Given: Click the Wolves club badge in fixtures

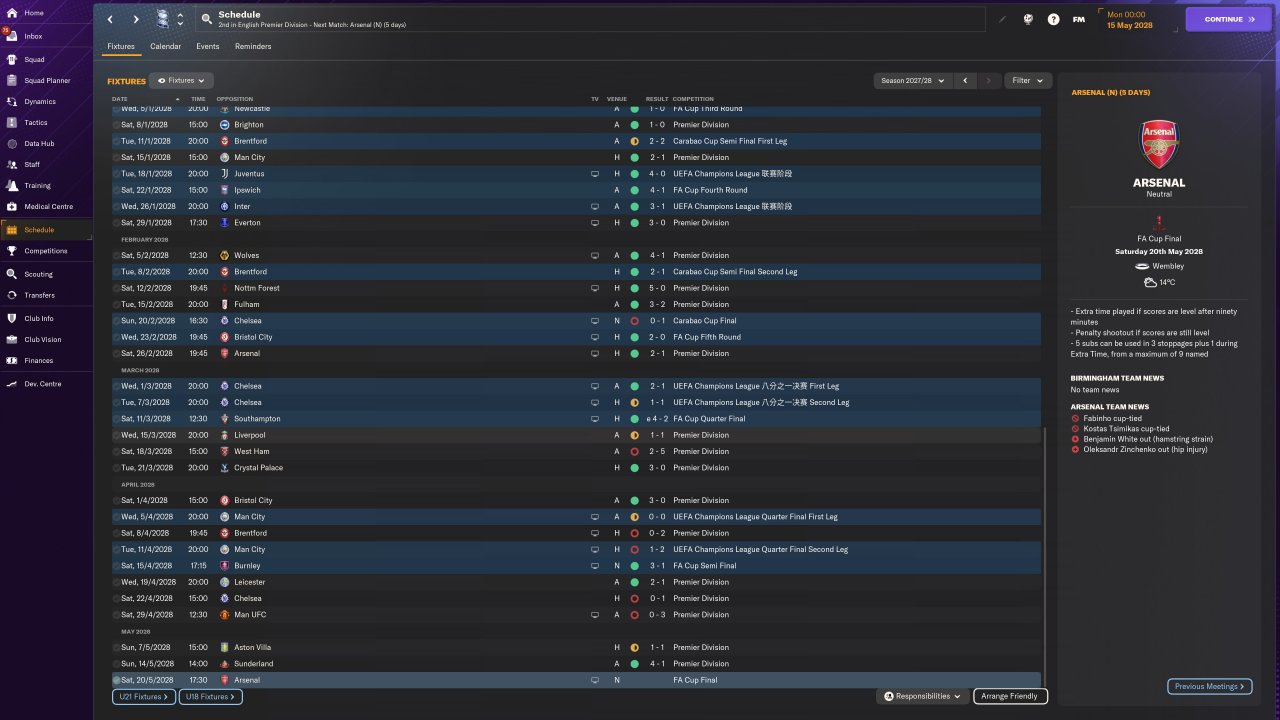Looking at the screenshot, I should click(x=224, y=255).
